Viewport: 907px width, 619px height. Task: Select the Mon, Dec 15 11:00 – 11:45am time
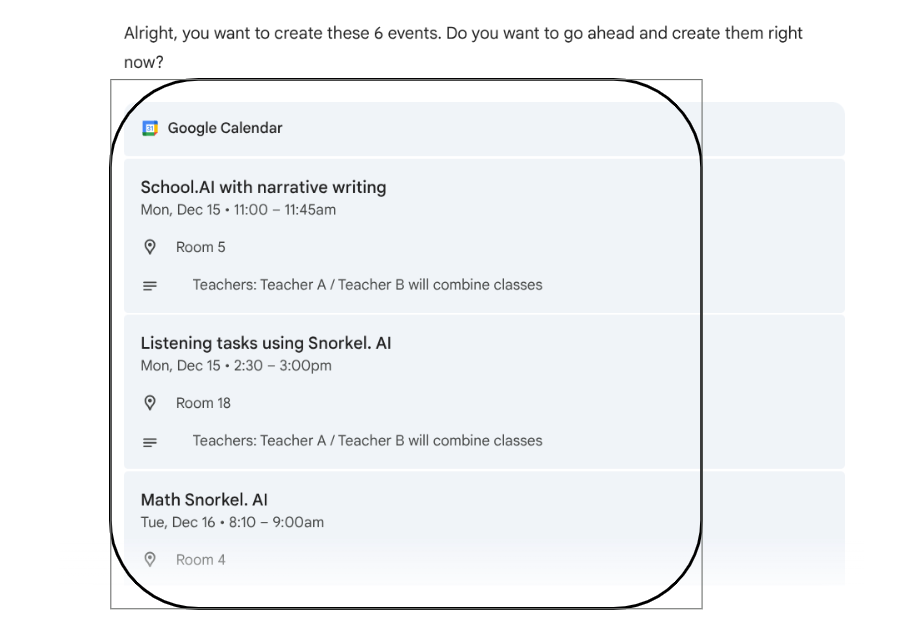238,210
